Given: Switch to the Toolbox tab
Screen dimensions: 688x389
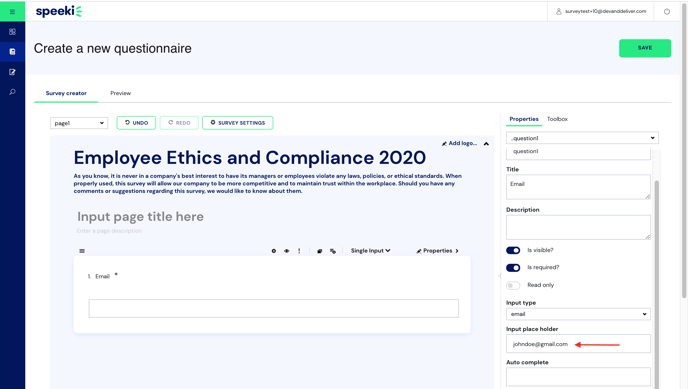Looking at the screenshot, I should pos(557,119).
